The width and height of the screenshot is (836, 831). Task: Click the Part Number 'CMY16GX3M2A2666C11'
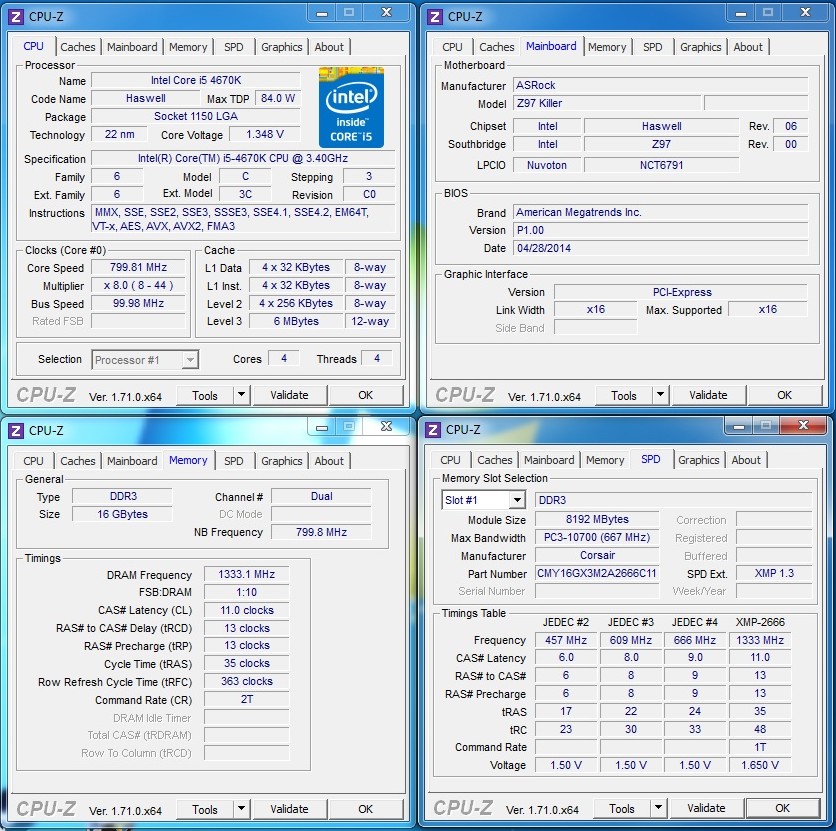597,574
